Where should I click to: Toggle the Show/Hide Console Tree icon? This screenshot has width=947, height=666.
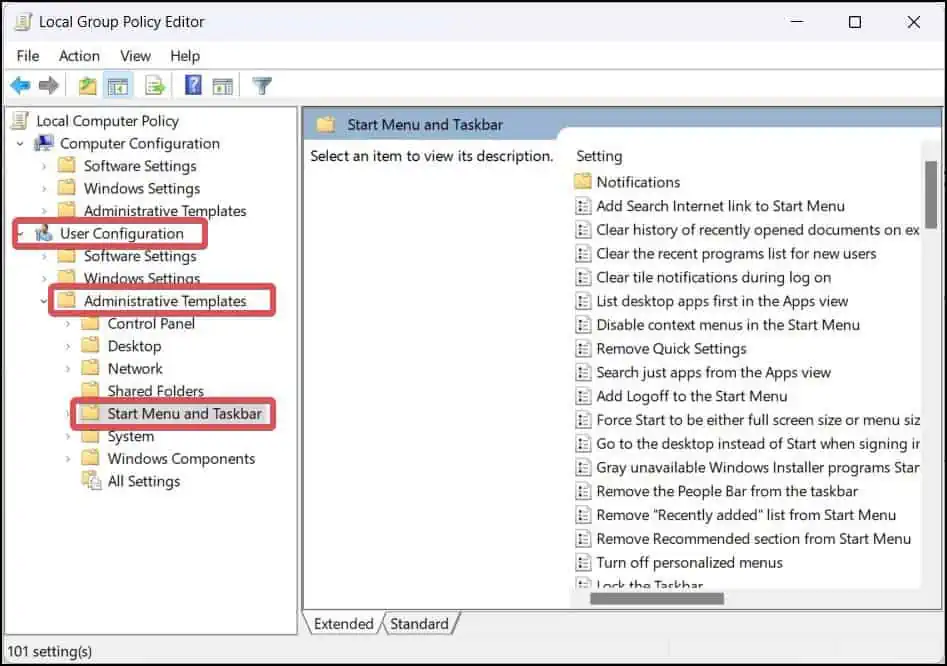[x=119, y=85]
